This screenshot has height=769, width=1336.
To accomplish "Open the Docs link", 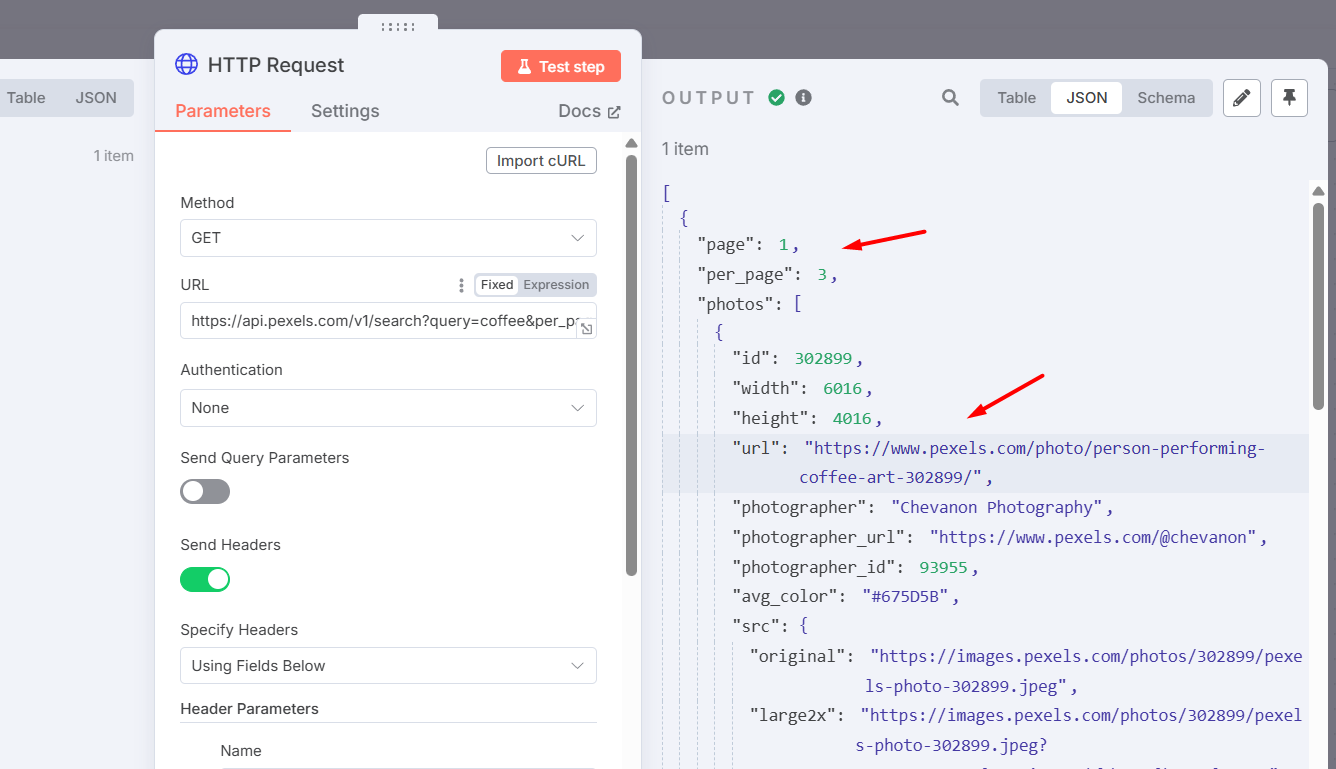I will coord(589,111).
